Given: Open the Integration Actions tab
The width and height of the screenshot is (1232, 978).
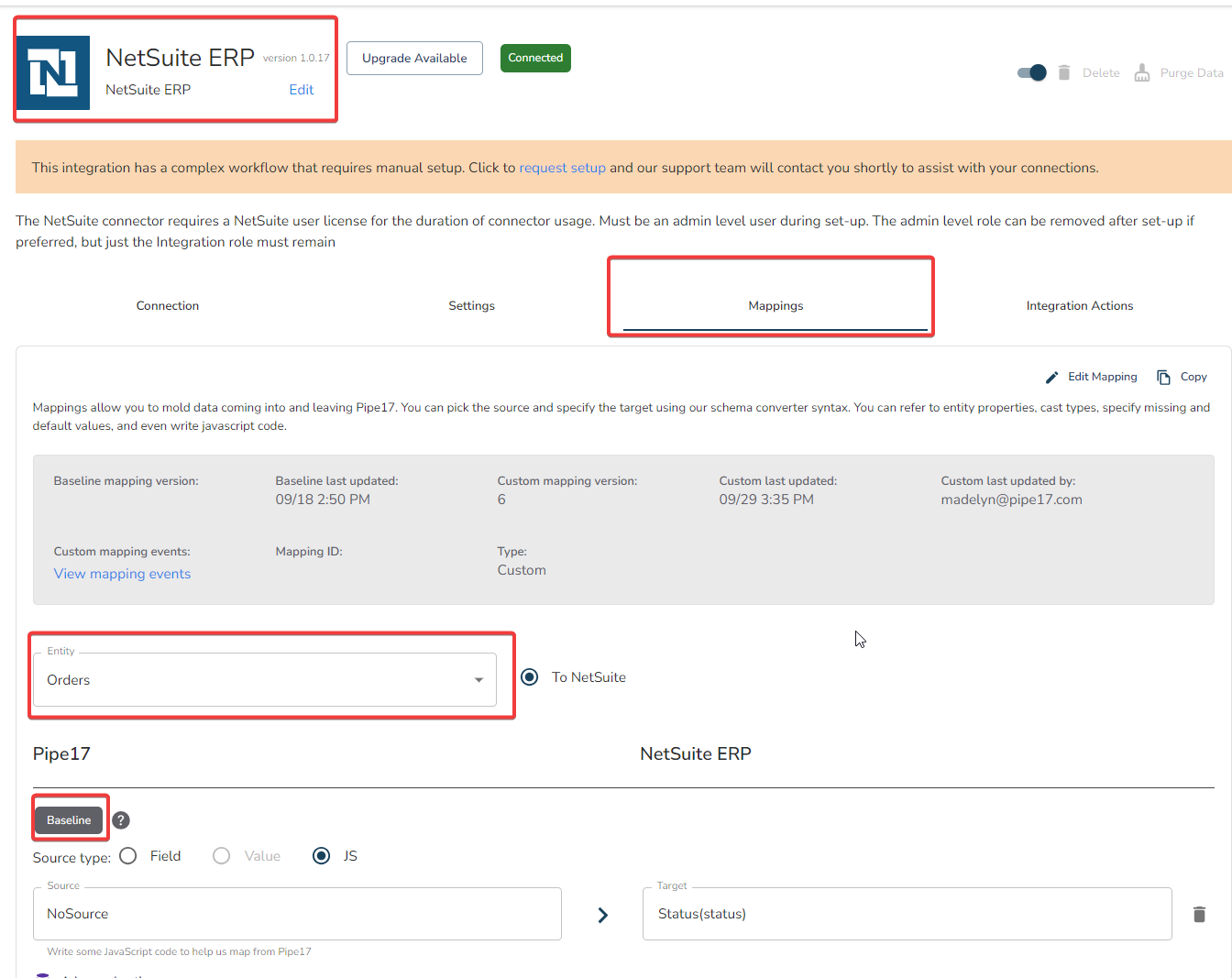Looking at the screenshot, I should point(1080,306).
